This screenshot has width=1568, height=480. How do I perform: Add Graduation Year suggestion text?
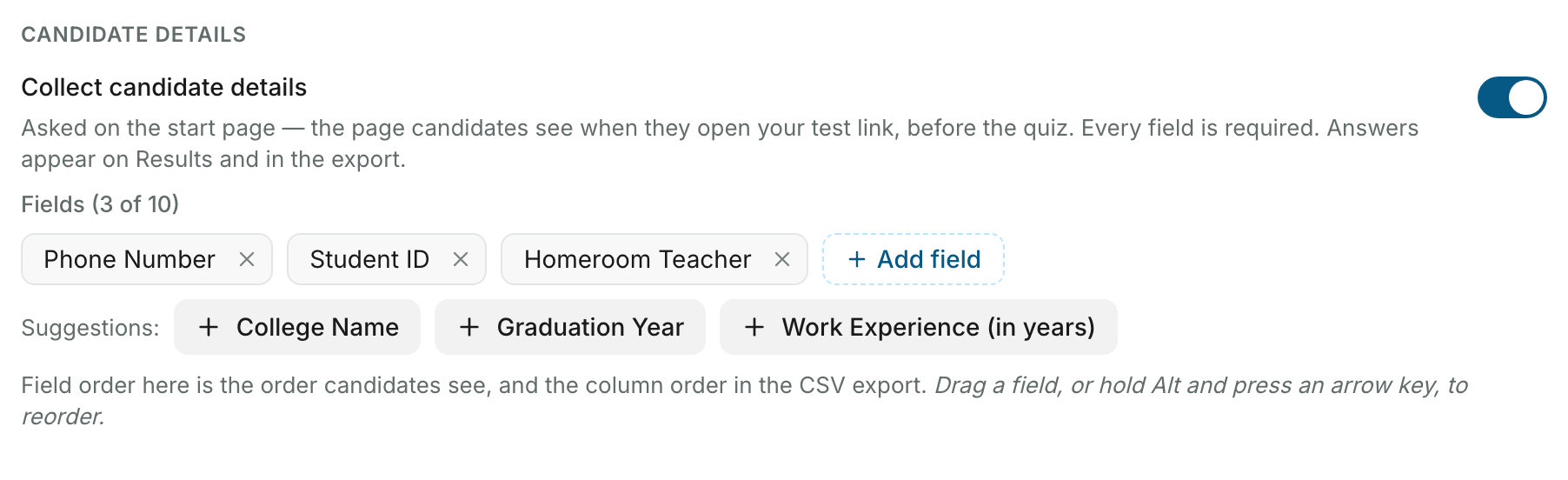pyautogui.click(x=590, y=327)
